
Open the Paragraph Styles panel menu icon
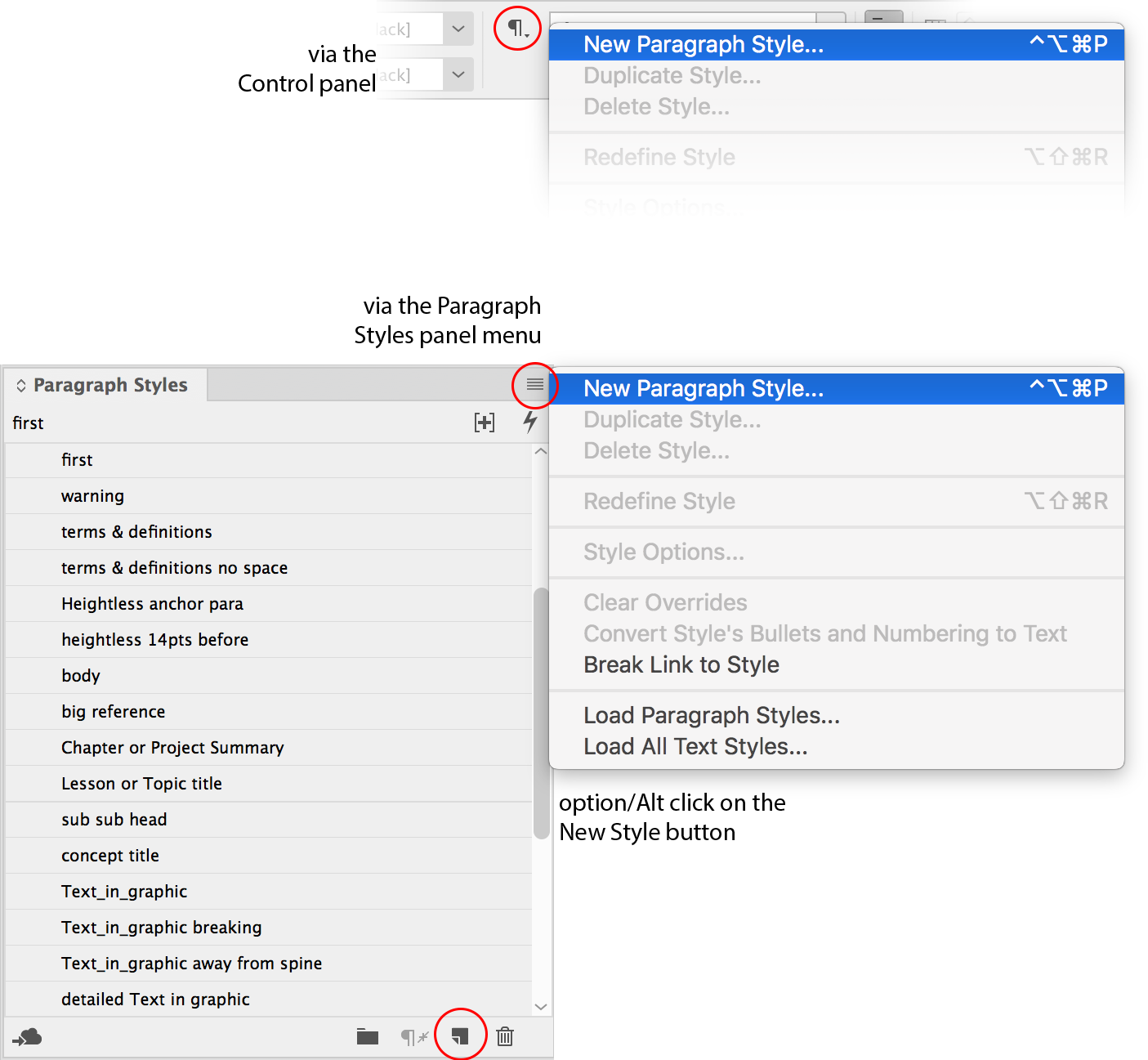534,384
